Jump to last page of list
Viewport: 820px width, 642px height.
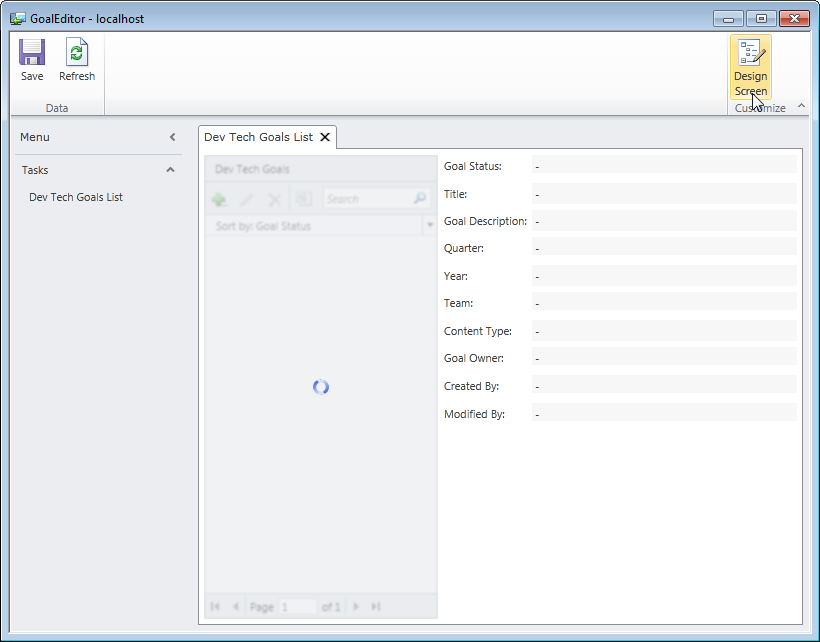coord(376,607)
